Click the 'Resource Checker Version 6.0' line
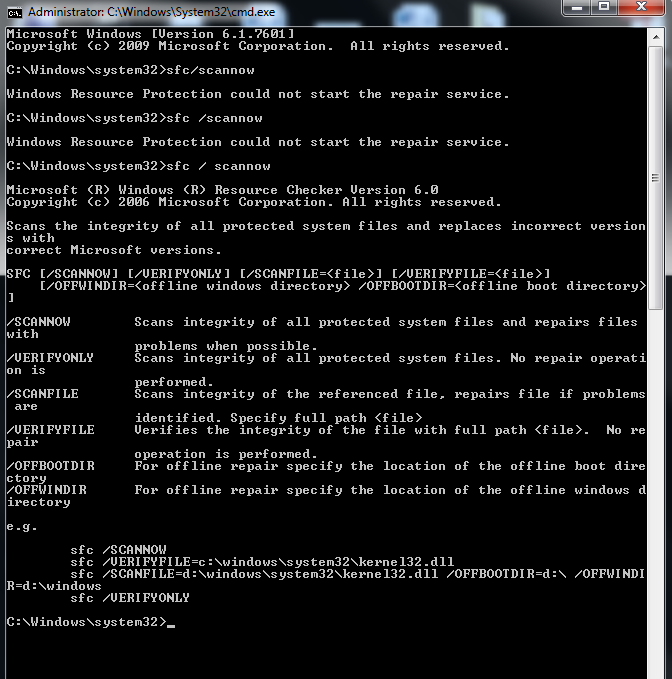Image resolution: width=672 pixels, height=679 pixels. pos(223,190)
